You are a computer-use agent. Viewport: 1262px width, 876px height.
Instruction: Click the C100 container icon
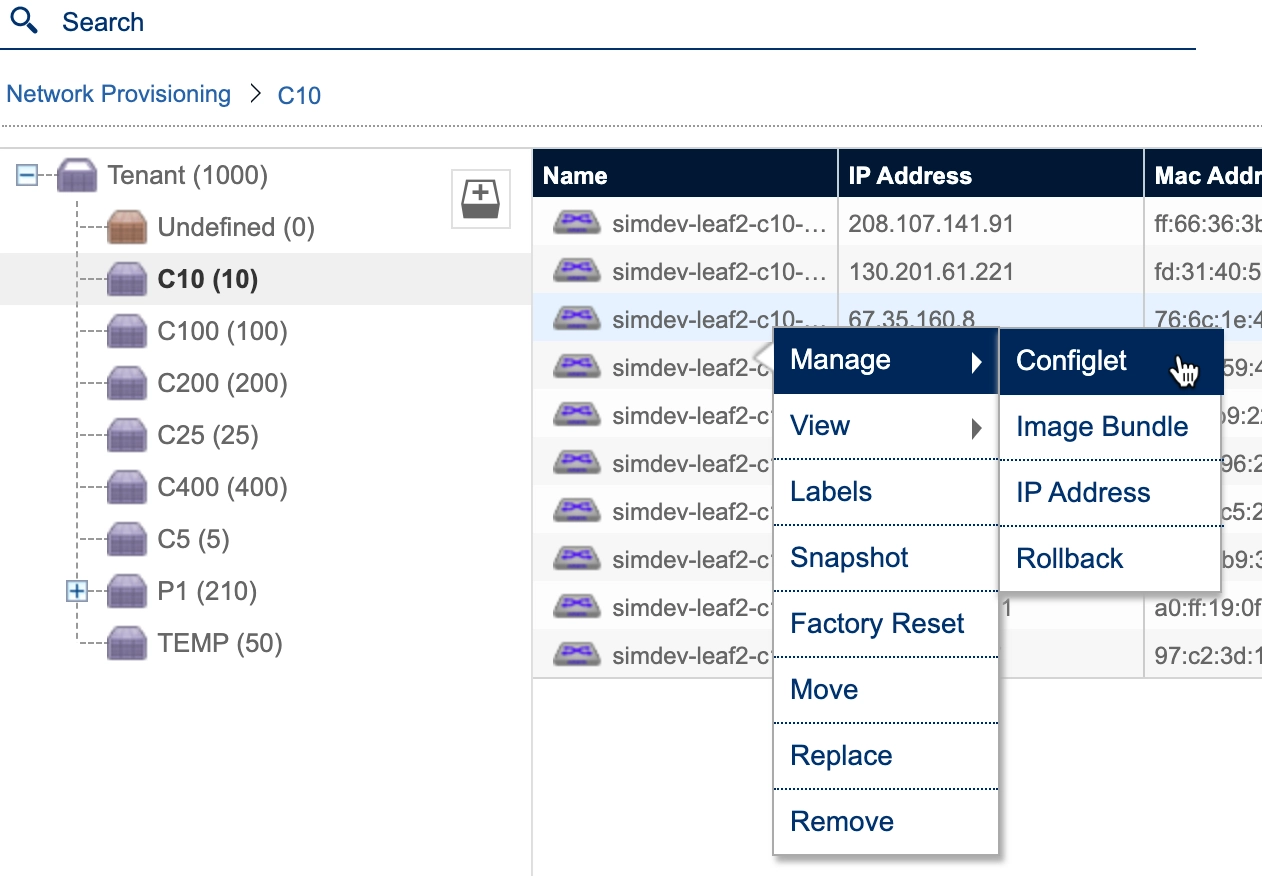point(127,331)
